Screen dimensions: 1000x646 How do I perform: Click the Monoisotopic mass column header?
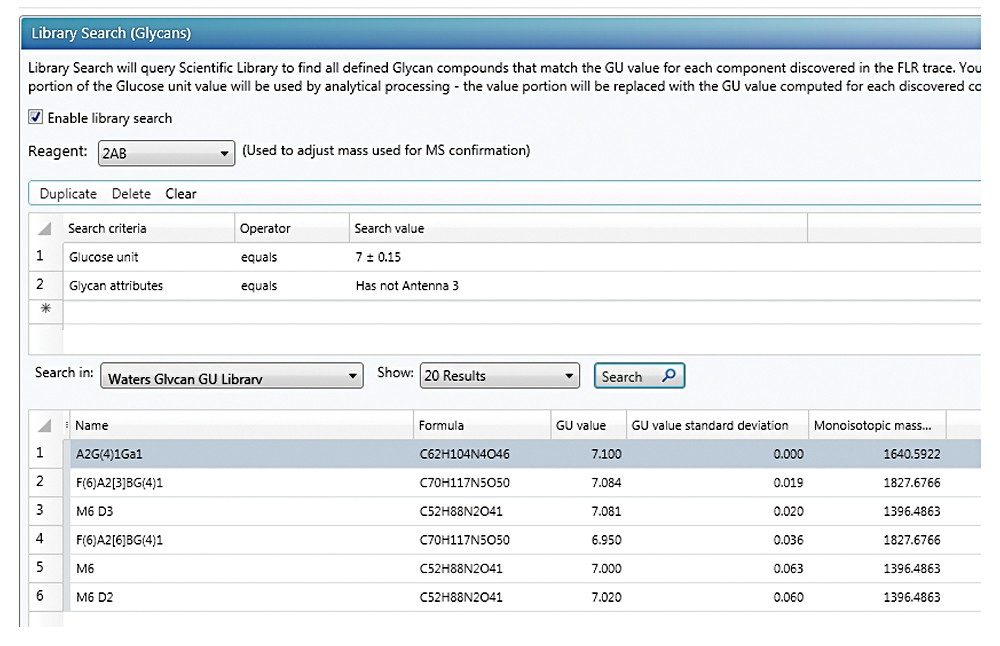click(x=872, y=425)
